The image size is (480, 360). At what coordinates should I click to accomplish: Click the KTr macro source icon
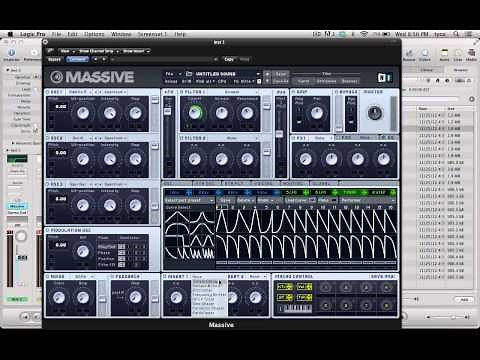(284, 287)
